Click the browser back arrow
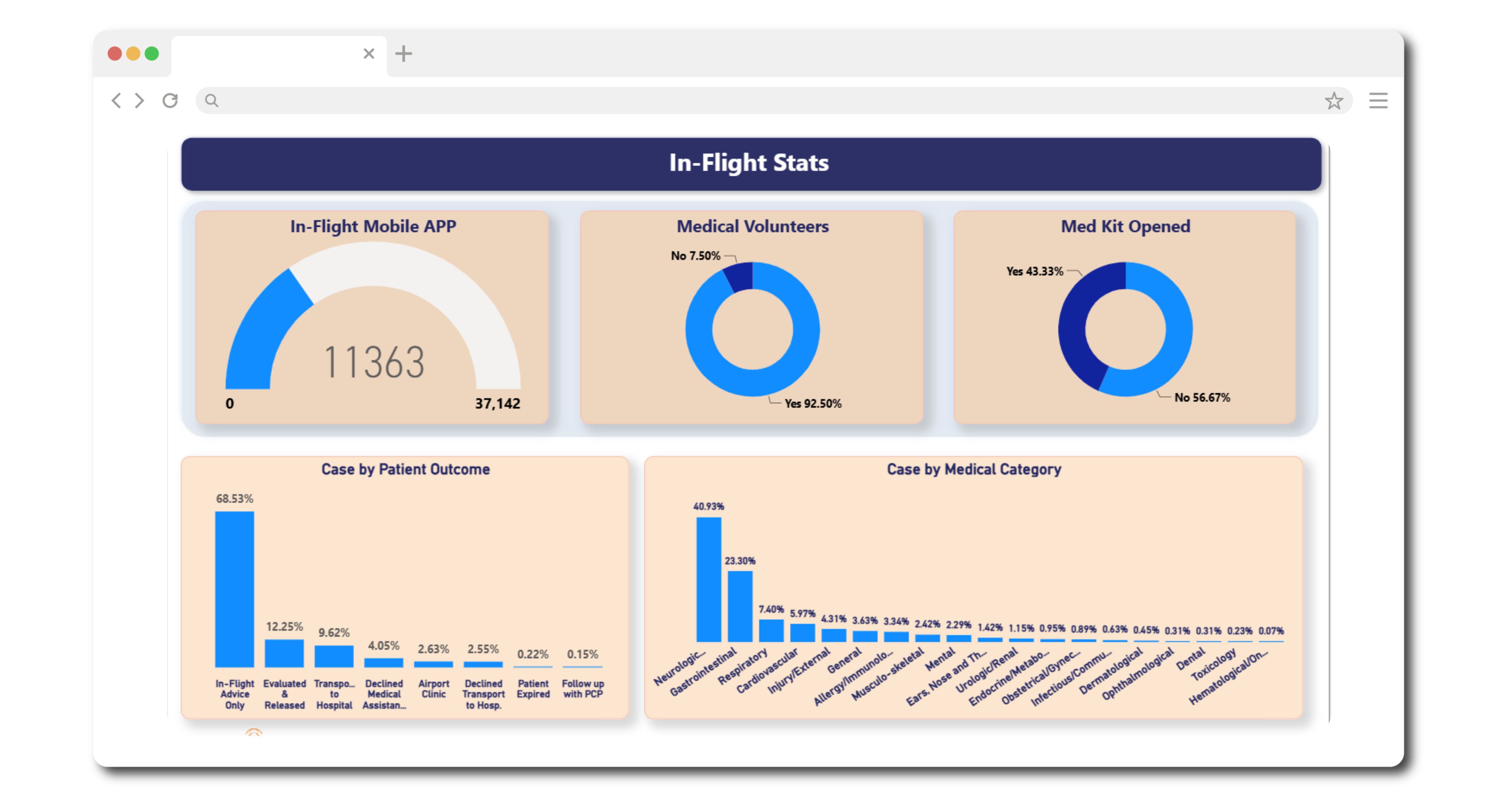 coord(116,101)
